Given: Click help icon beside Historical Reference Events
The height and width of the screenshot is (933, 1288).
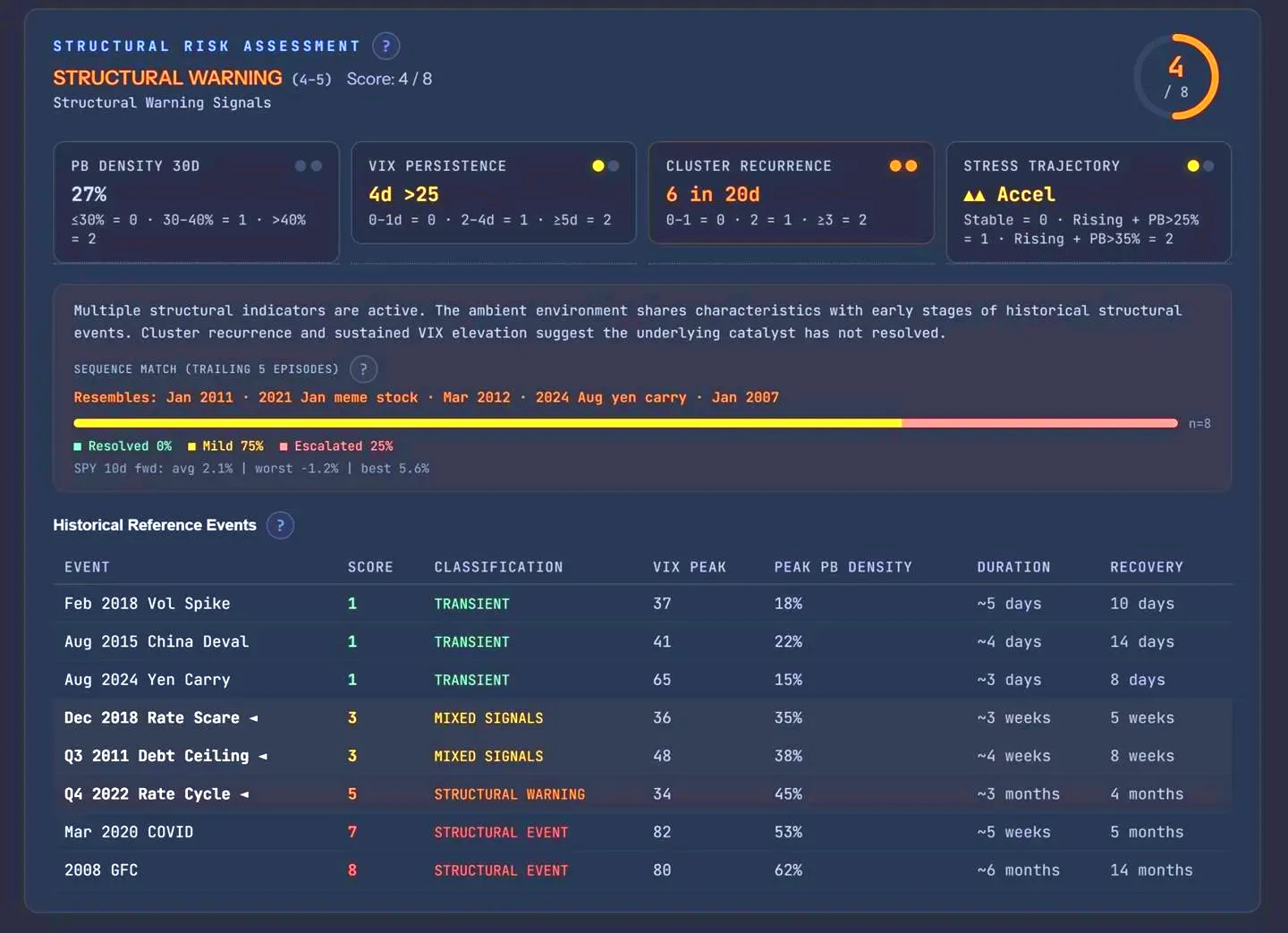Looking at the screenshot, I should point(280,525).
